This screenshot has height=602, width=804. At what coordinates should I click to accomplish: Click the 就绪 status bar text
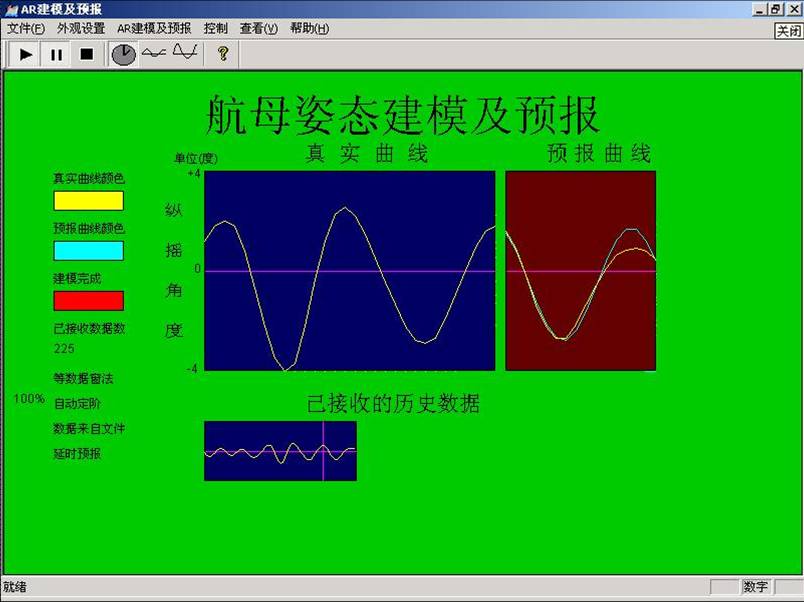14,587
